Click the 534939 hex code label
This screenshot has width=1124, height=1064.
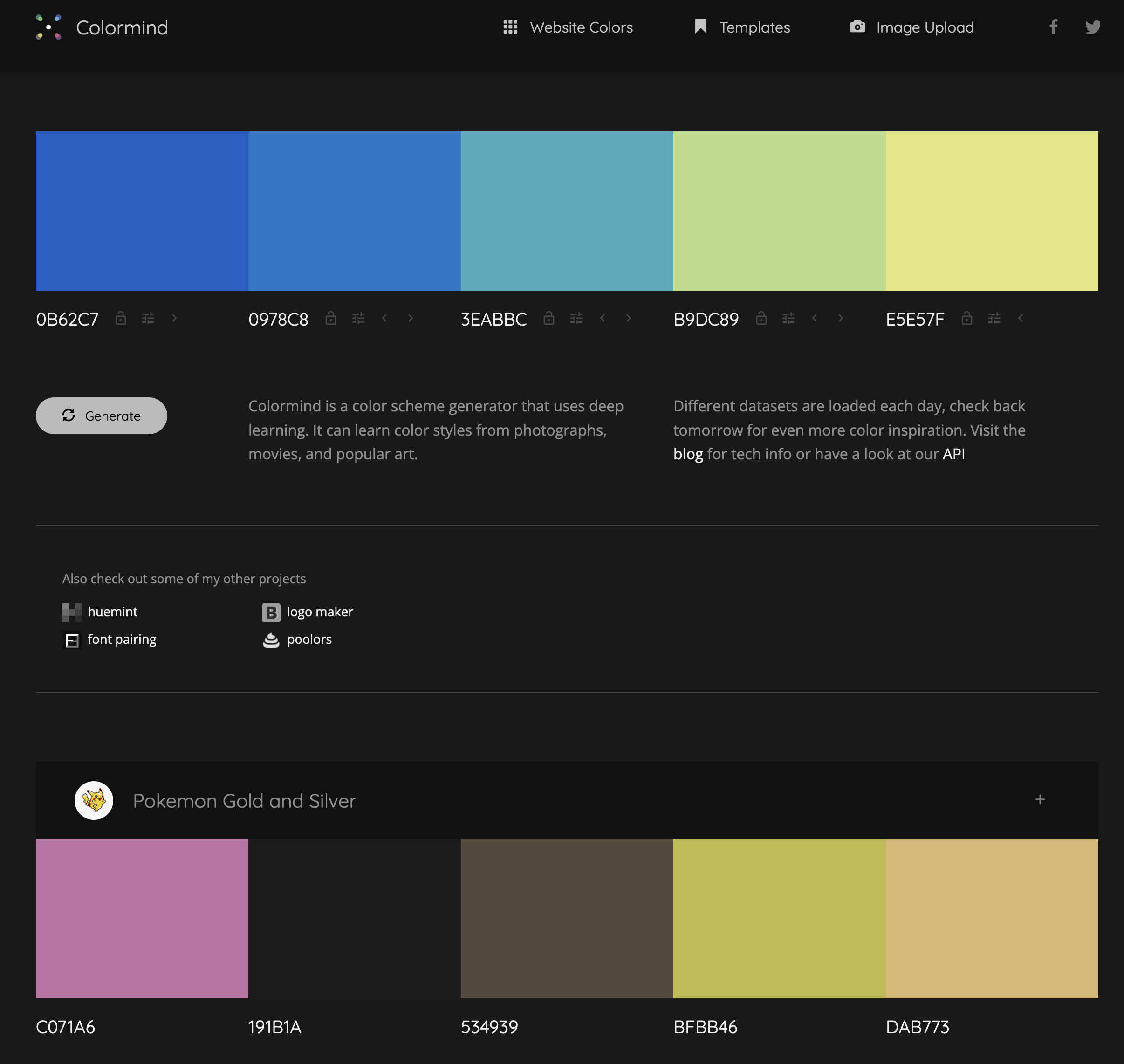coord(489,1027)
